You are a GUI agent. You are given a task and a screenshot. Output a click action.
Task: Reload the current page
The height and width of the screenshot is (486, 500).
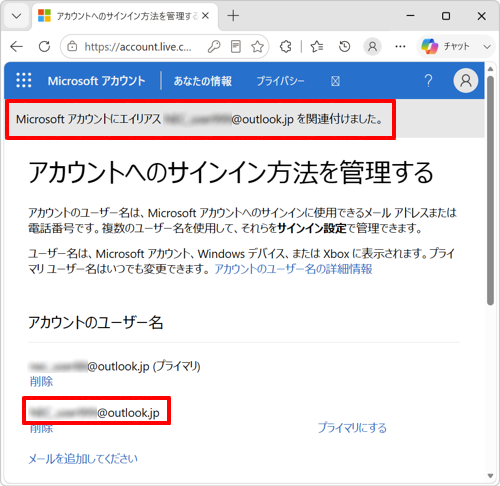pos(44,47)
